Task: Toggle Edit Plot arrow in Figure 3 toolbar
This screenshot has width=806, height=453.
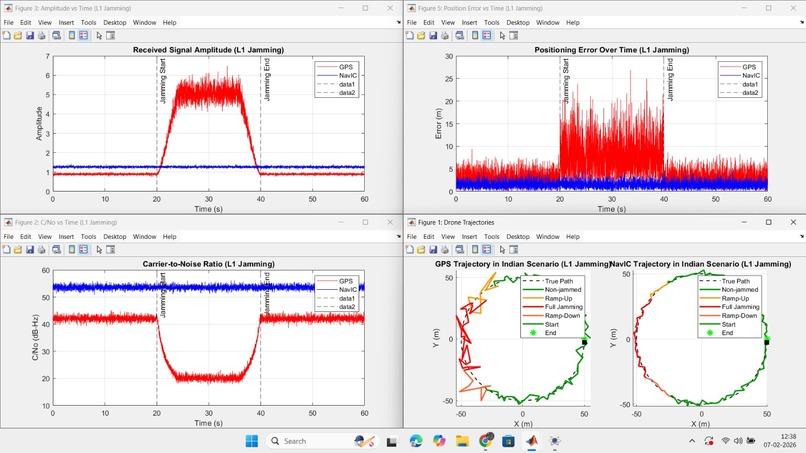Action: pos(99,35)
